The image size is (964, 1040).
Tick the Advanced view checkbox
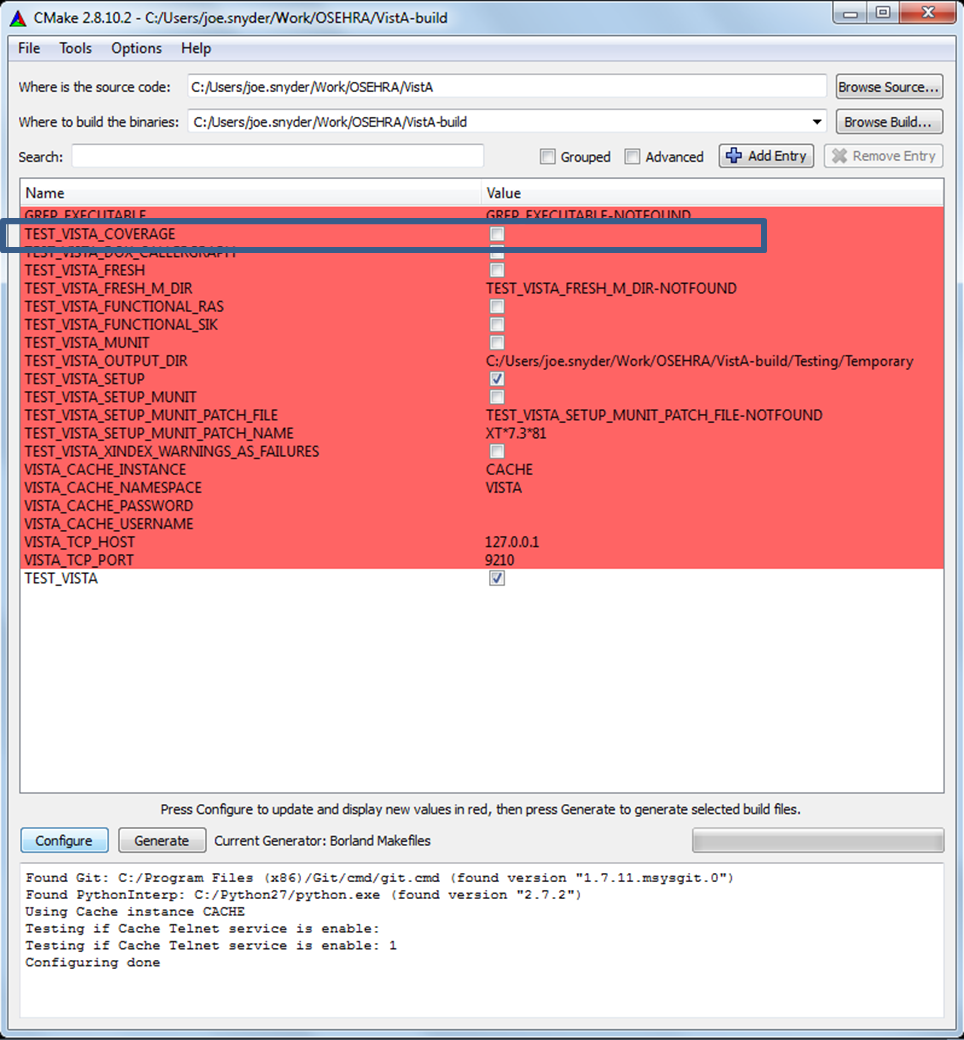[x=632, y=157]
